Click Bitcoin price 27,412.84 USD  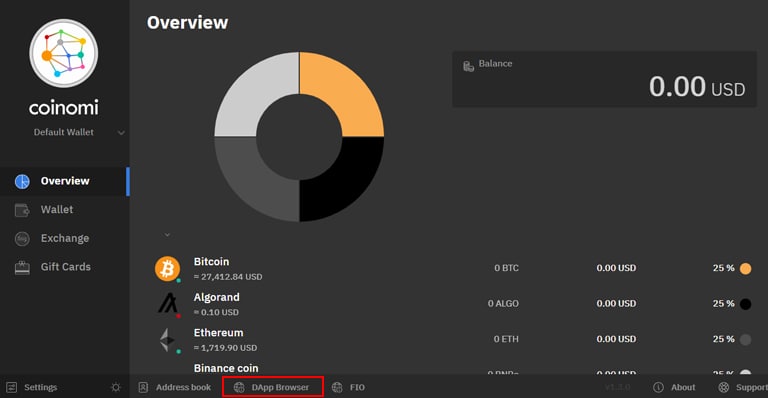coord(228,277)
